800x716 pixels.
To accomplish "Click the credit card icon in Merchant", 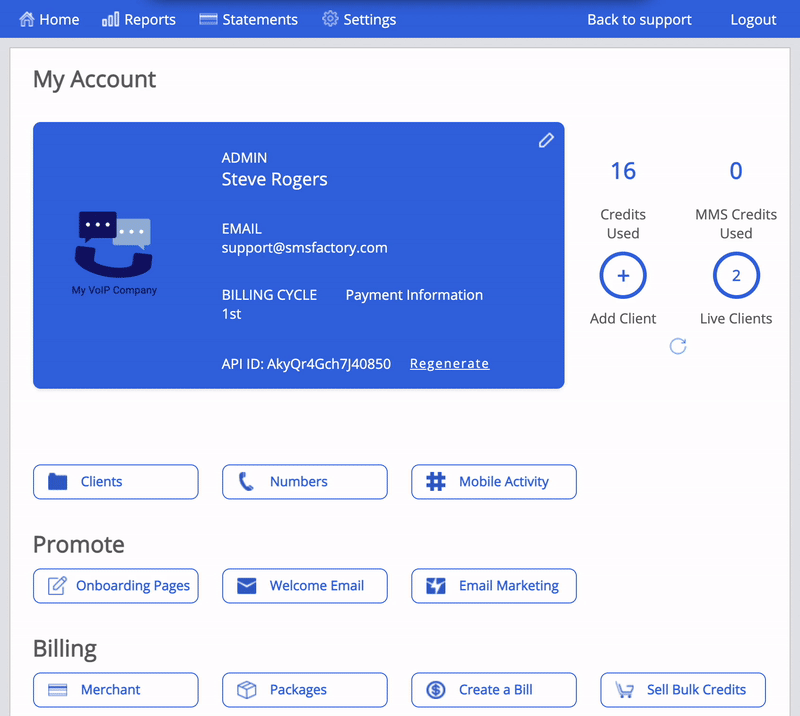I will coord(58,690).
